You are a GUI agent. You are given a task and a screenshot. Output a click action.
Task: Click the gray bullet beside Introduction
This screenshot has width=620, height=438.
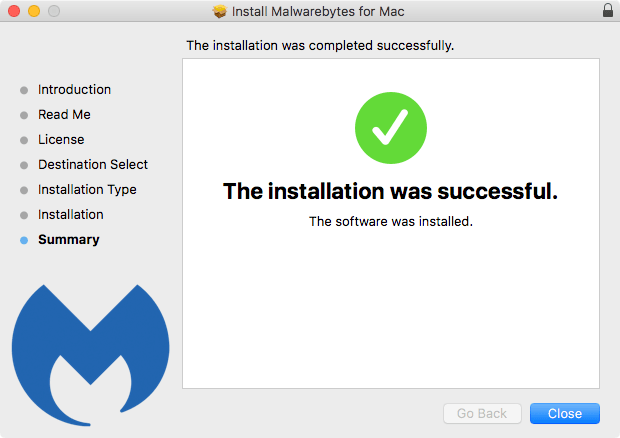[24, 91]
